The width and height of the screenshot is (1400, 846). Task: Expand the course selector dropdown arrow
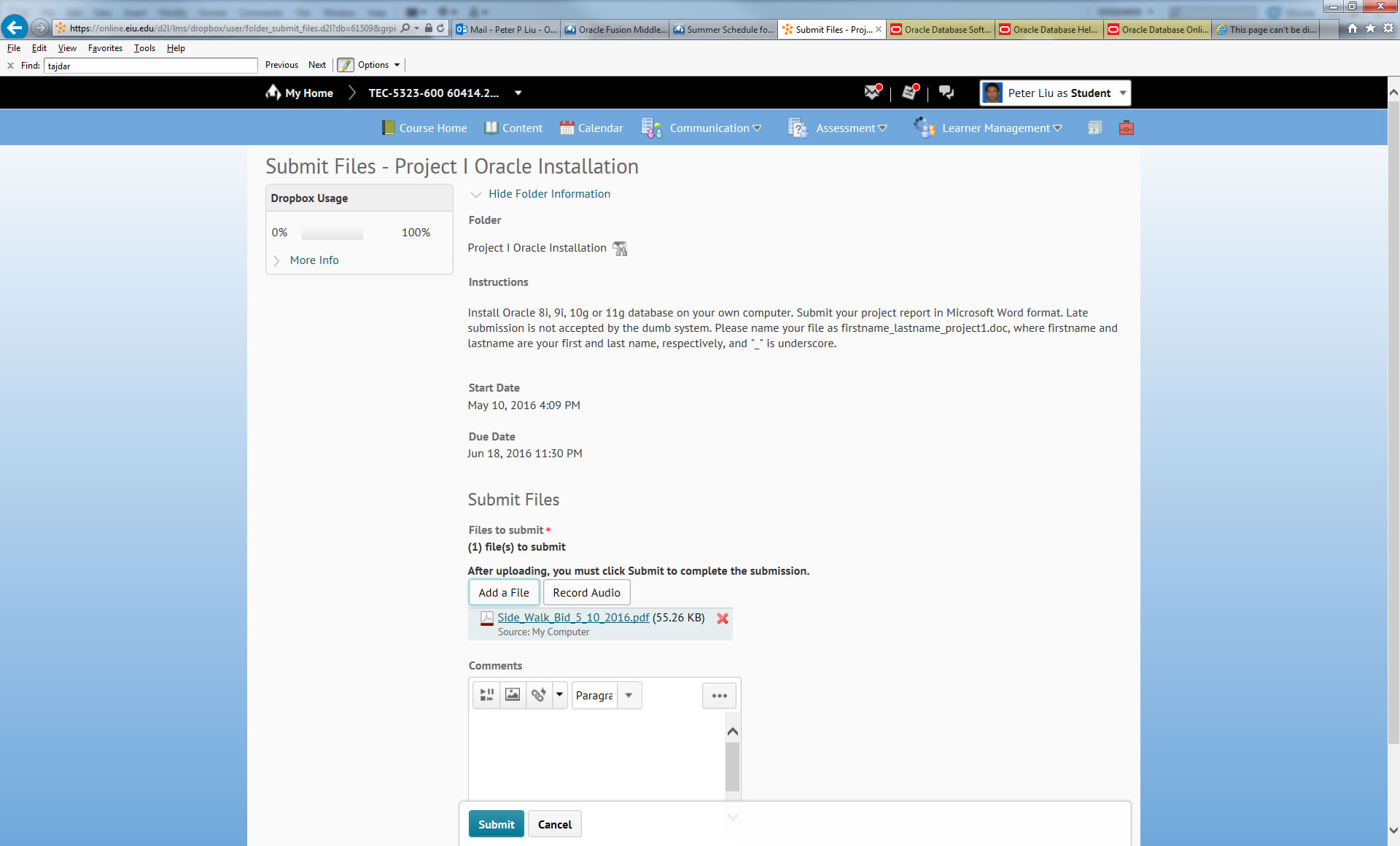point(518,93)
